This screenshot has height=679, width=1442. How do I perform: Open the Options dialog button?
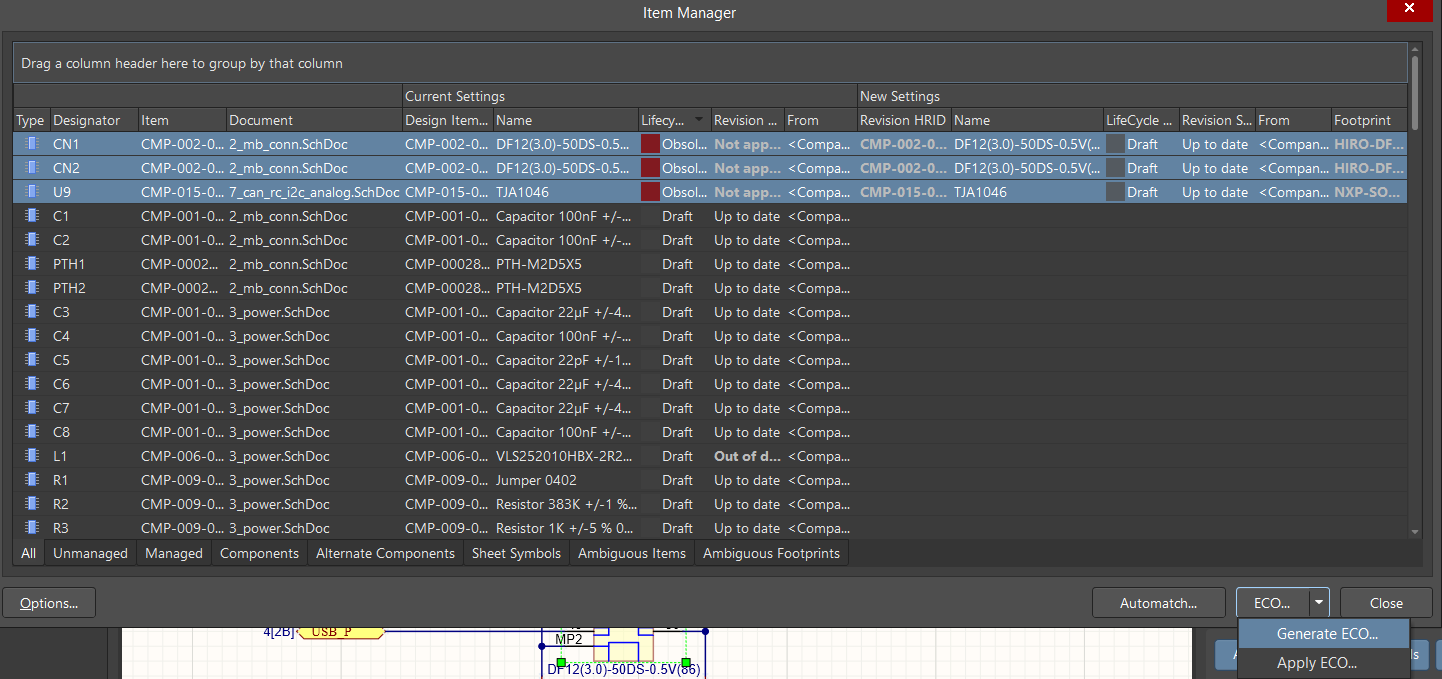coord(49,603)
